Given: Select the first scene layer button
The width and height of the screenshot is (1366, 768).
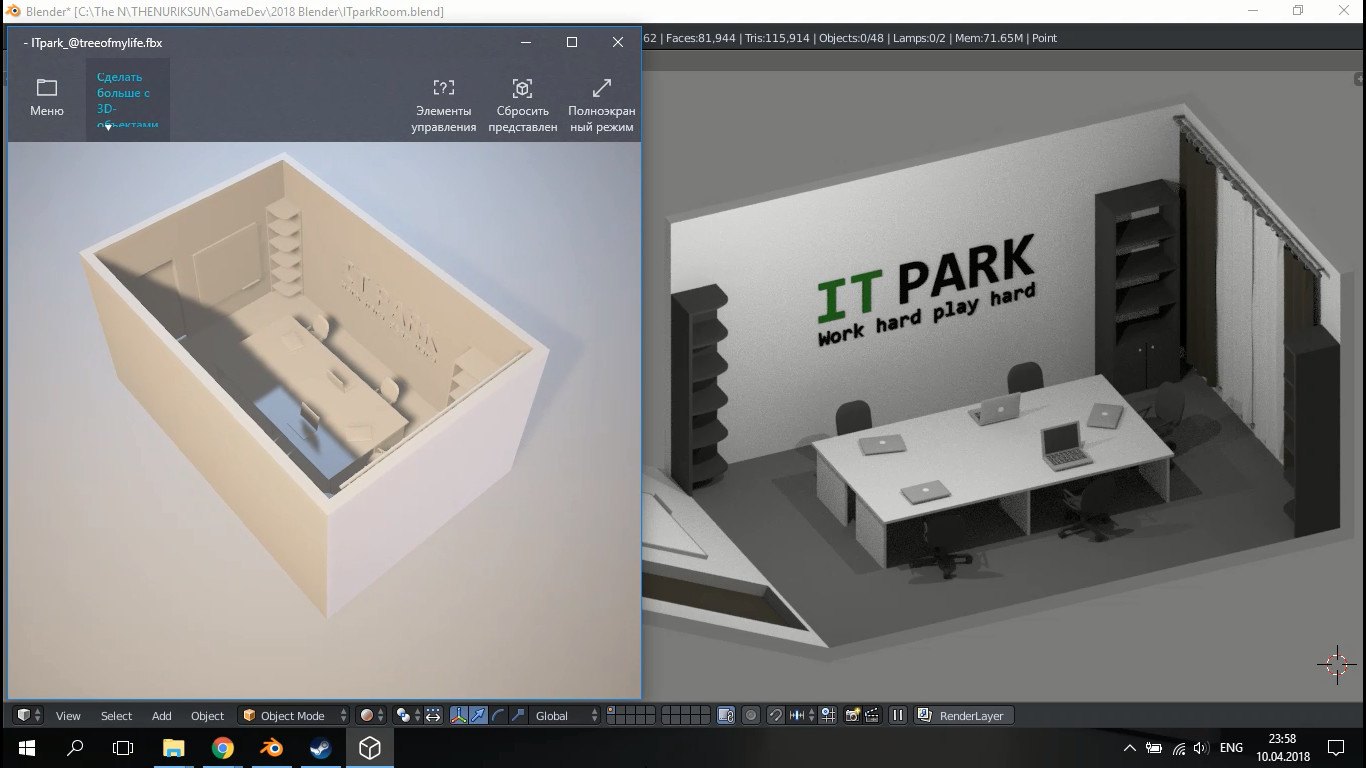Looking at the screenshot, I should [x=612, y=711].
